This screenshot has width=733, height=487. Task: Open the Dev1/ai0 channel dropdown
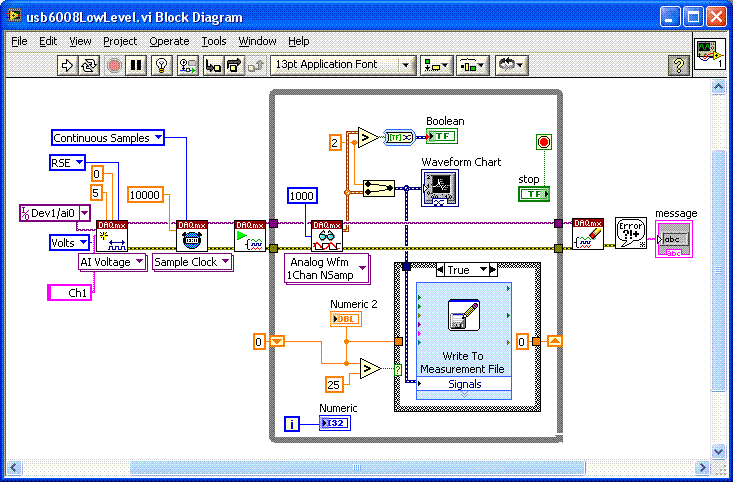tap(85, 213)
